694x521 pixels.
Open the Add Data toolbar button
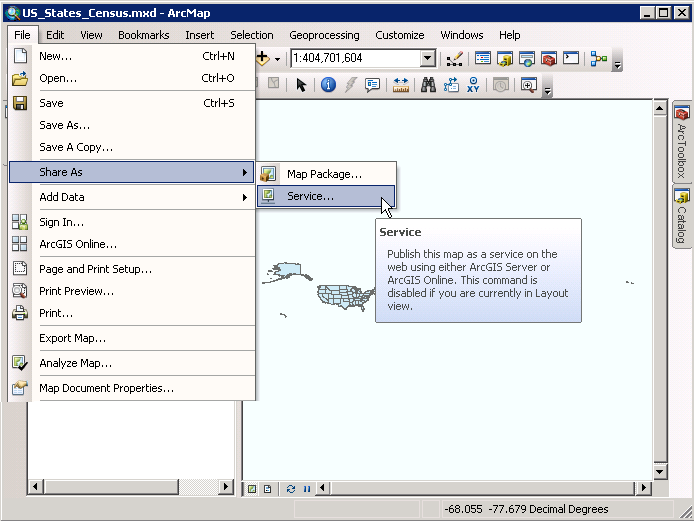[x=262, y=58]
